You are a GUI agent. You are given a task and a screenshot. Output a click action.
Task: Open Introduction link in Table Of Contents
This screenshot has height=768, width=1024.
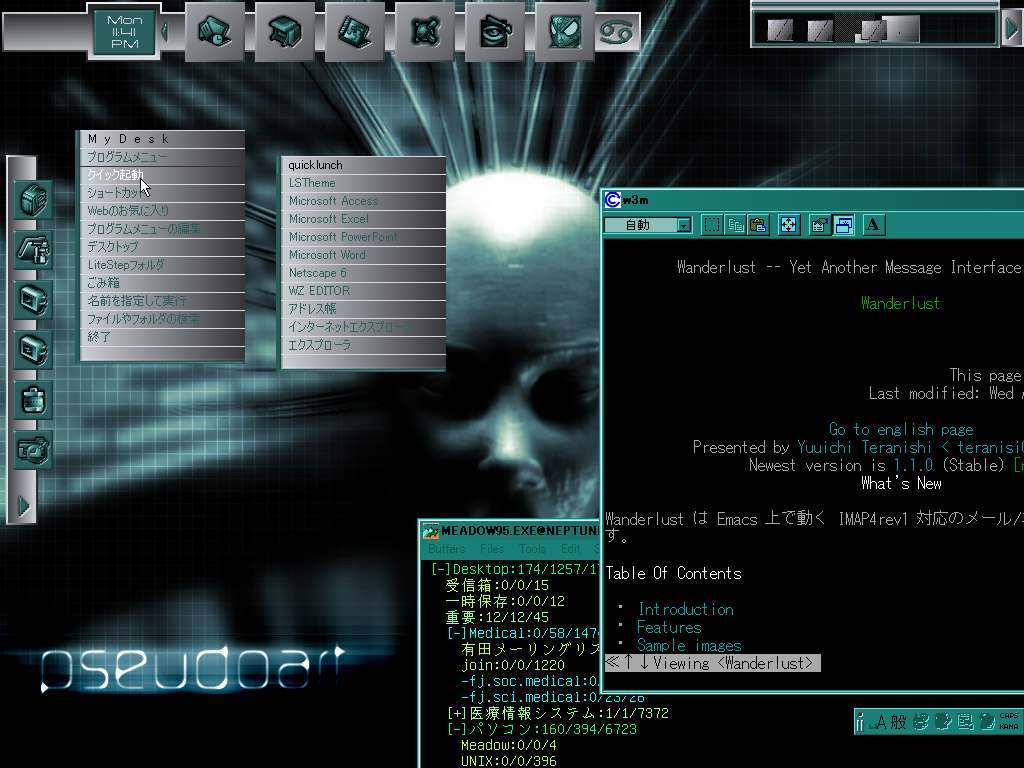tap(686, 609)
